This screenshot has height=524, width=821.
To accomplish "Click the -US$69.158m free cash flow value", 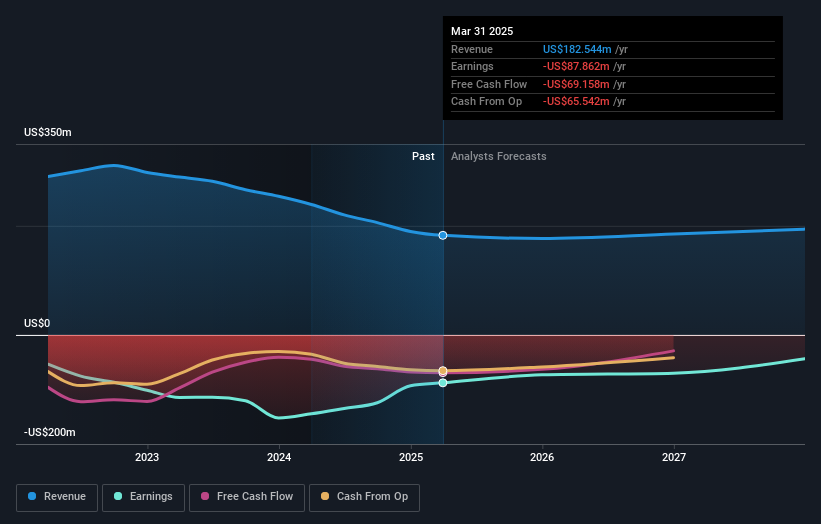I will coord(576,84).
